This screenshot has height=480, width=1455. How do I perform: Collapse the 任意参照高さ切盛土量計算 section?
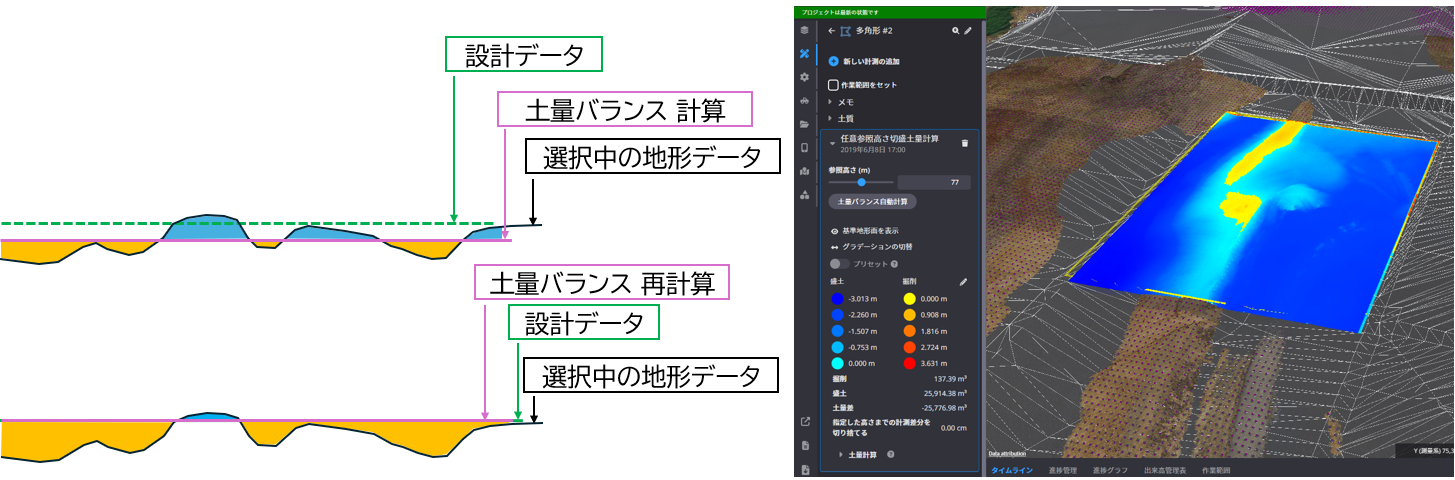(x=832, y=143)
